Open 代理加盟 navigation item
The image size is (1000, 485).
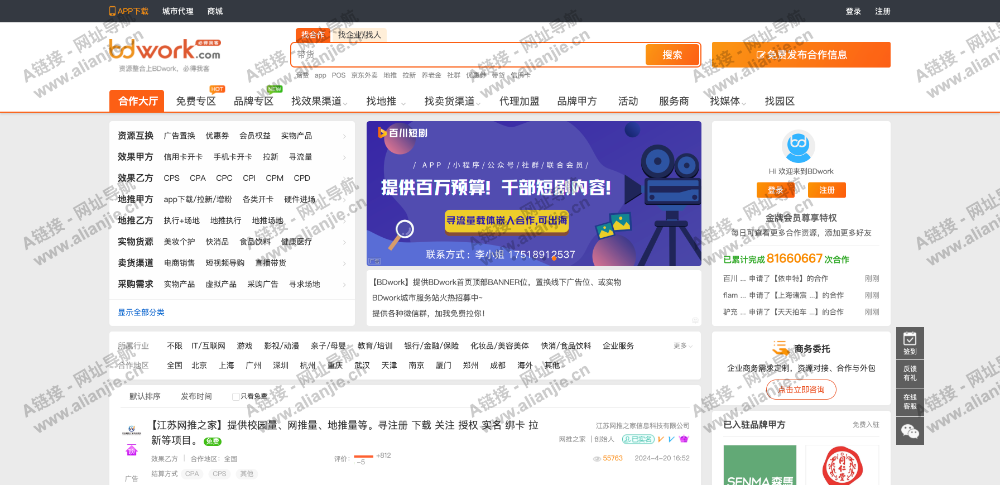[x=519, y=101]
